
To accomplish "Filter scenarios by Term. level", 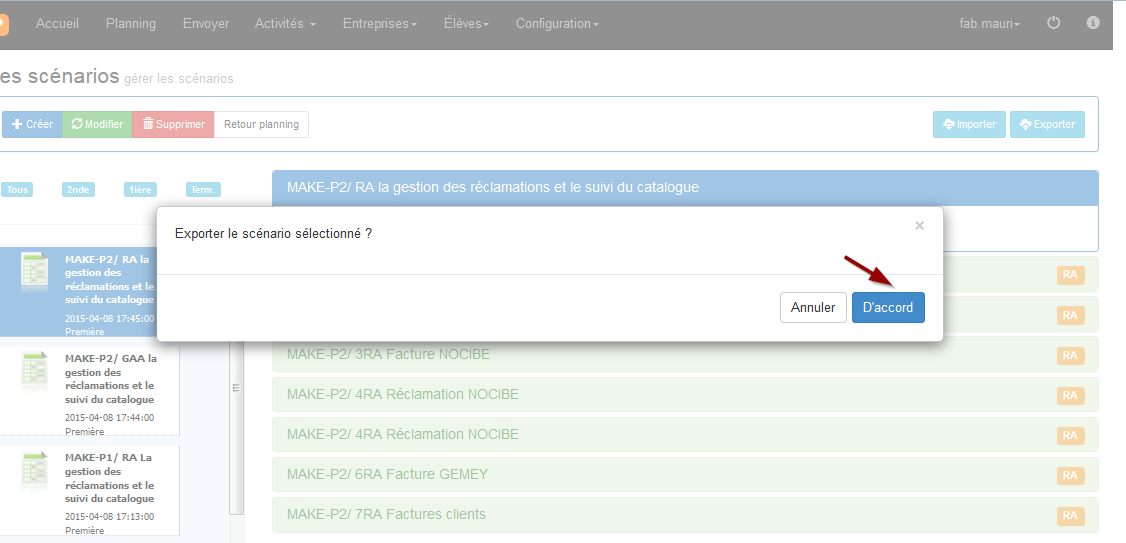I will click(203, 190).
